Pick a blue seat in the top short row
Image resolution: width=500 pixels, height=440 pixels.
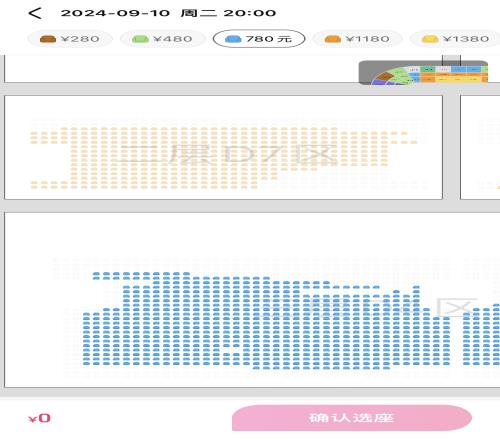pyautogui.click(x=136, y=274)
